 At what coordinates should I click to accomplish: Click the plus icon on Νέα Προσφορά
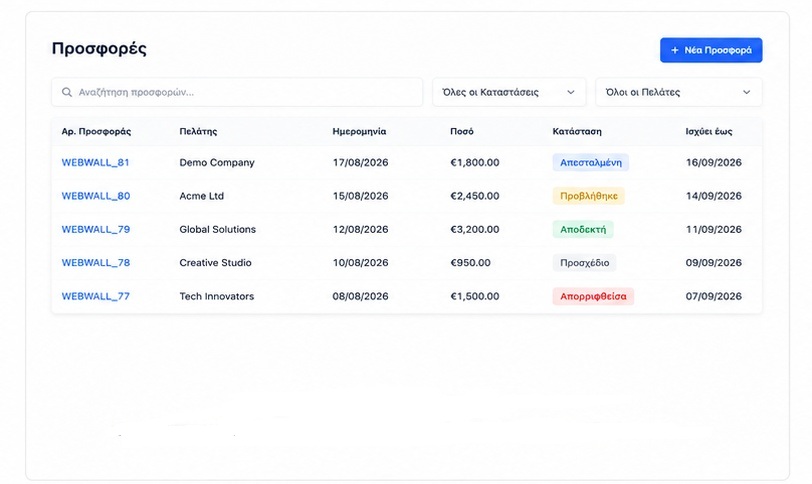(674, 50)
